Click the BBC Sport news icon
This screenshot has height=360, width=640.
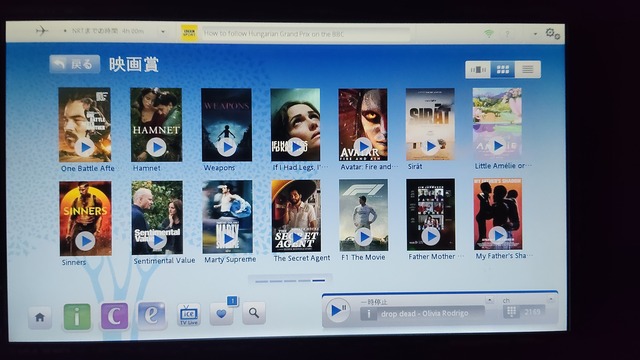click(189, 33)
